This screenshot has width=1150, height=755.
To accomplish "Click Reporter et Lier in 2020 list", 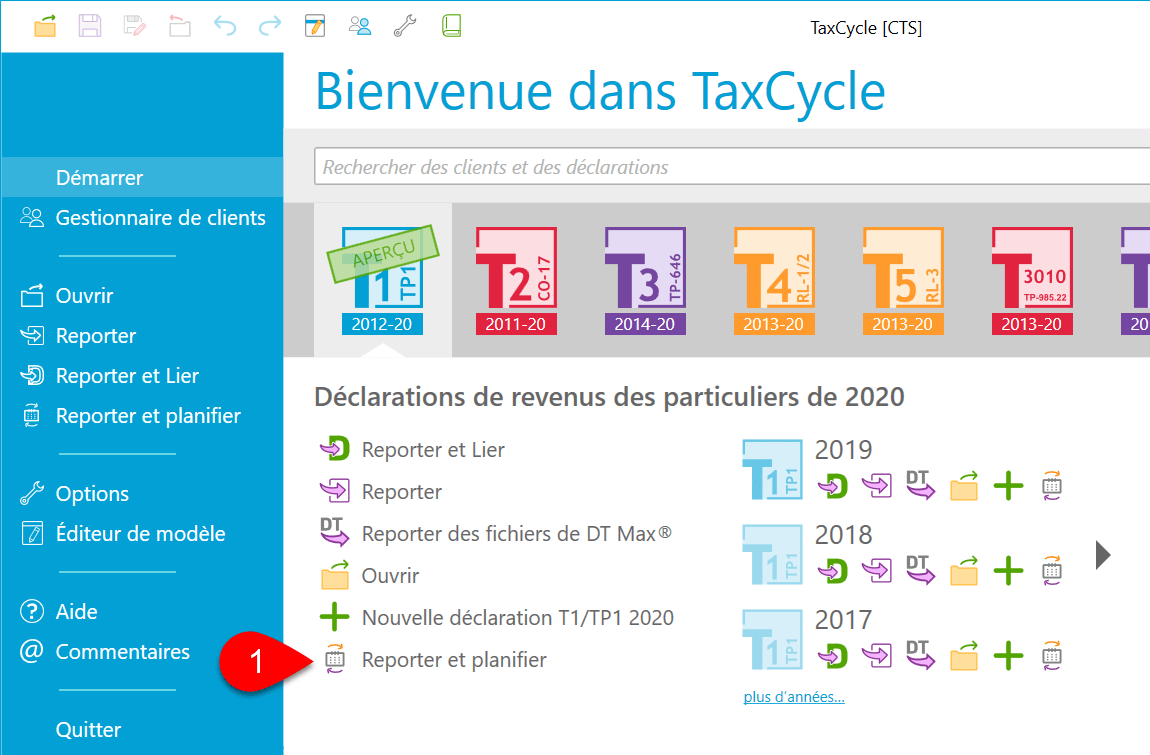I will (413, 449).
